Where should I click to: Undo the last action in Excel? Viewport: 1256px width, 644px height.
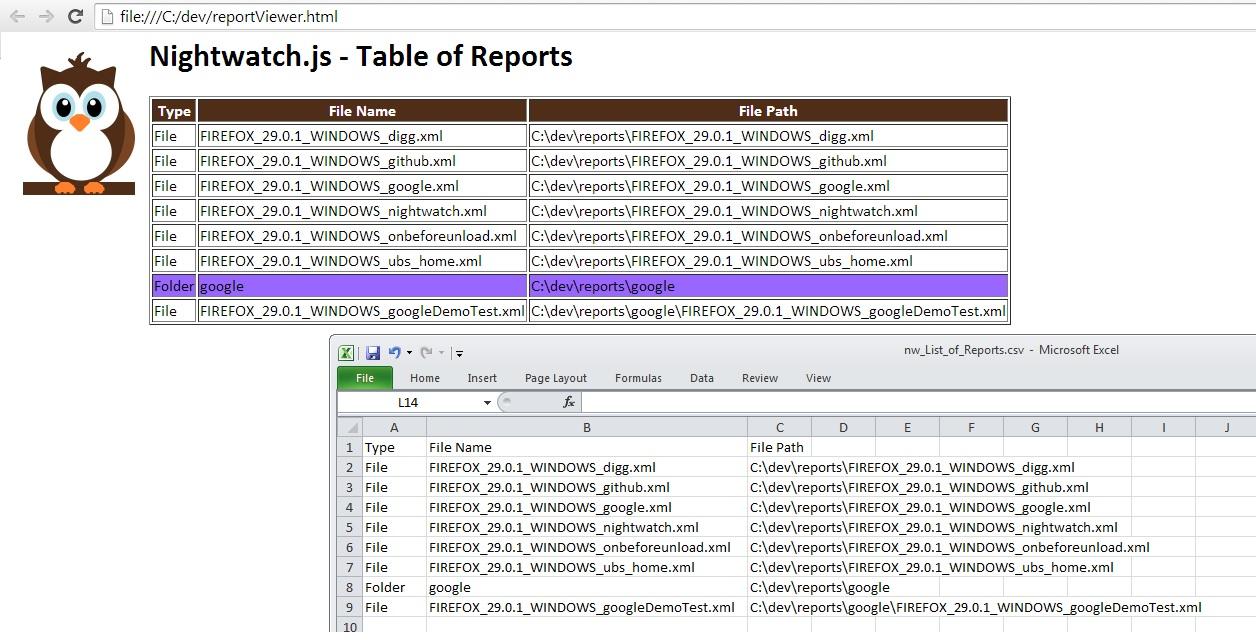pyautogui.click(x=395, y=352)
